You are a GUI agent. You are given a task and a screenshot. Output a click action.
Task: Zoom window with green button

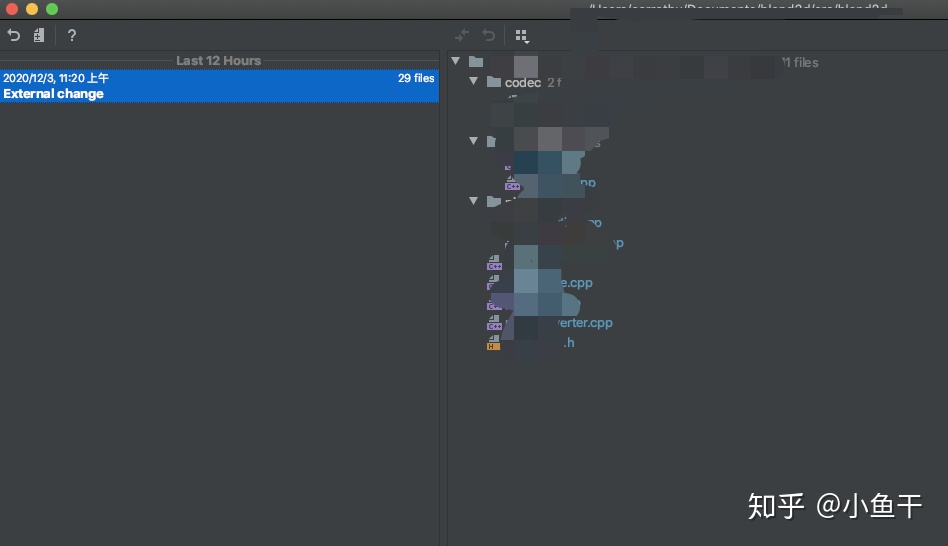tap(52, 9)
